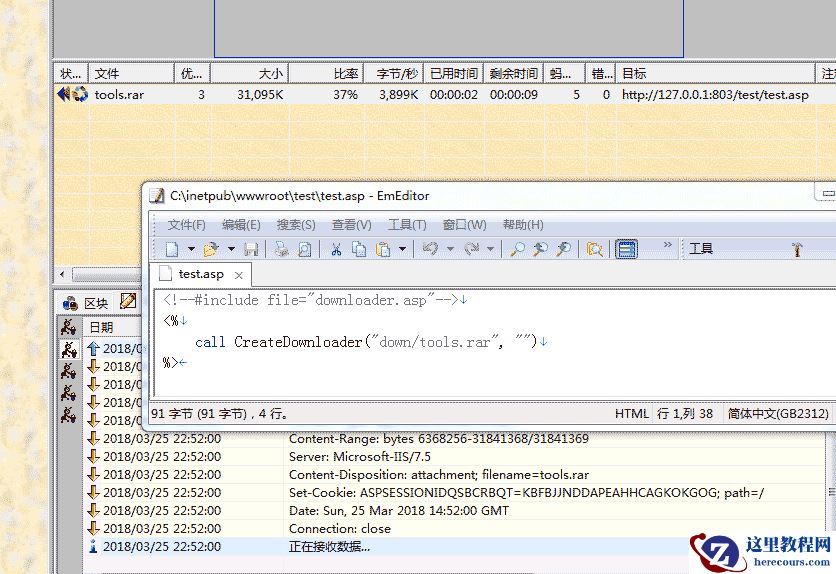Open the pencil log tab icon
Viewport: 836px width, 574px height.
pyautogui.click(x=128, y=301)
